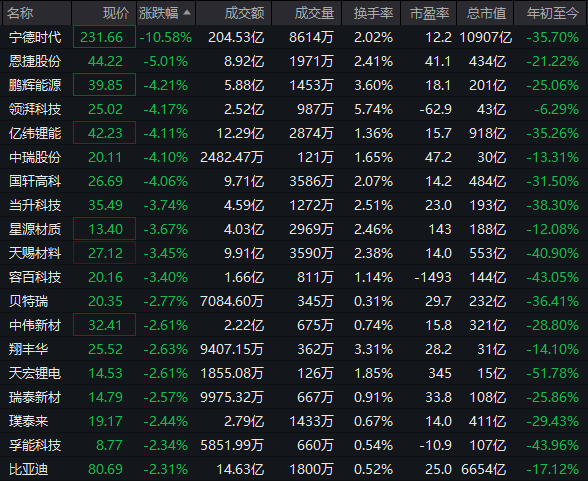Screen dimensions: 588x481
Task: Sort by the 年初至今 column header
Action: point(551,13)
